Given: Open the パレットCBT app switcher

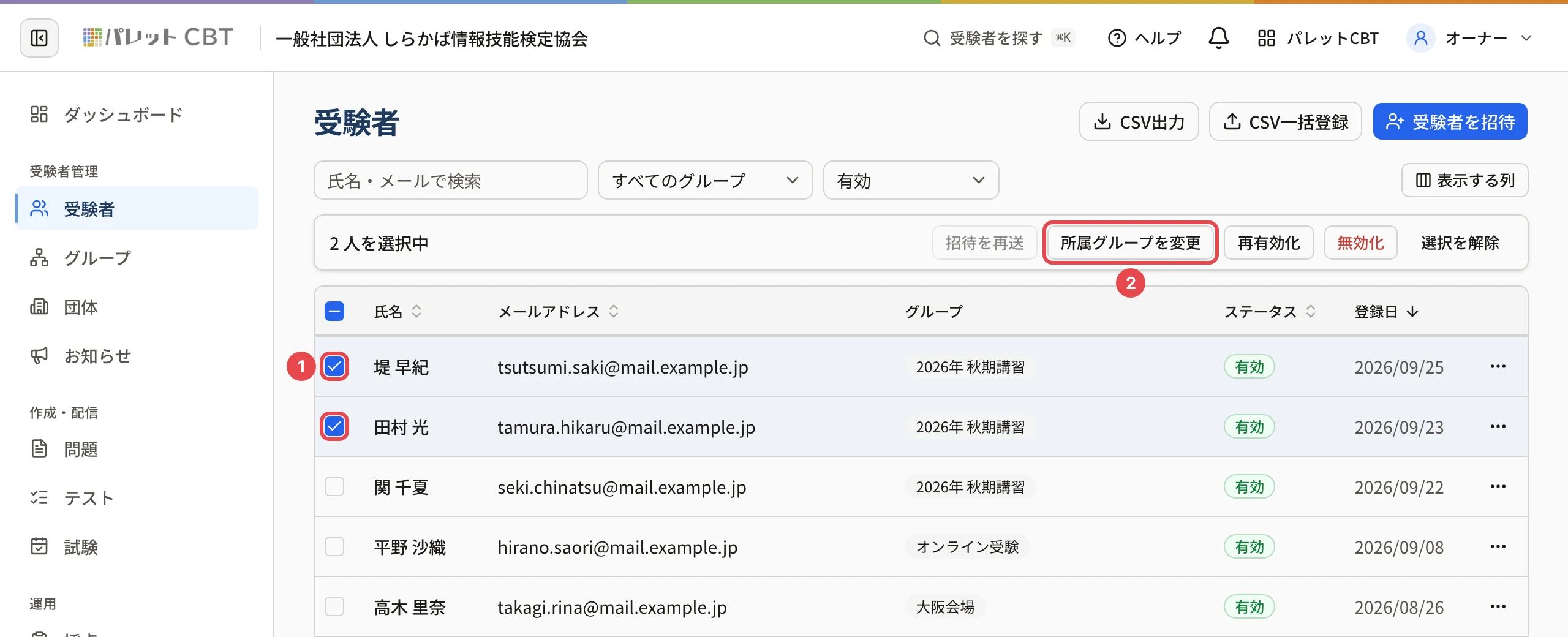Looking at the screenshot, I should (1318, 38).
